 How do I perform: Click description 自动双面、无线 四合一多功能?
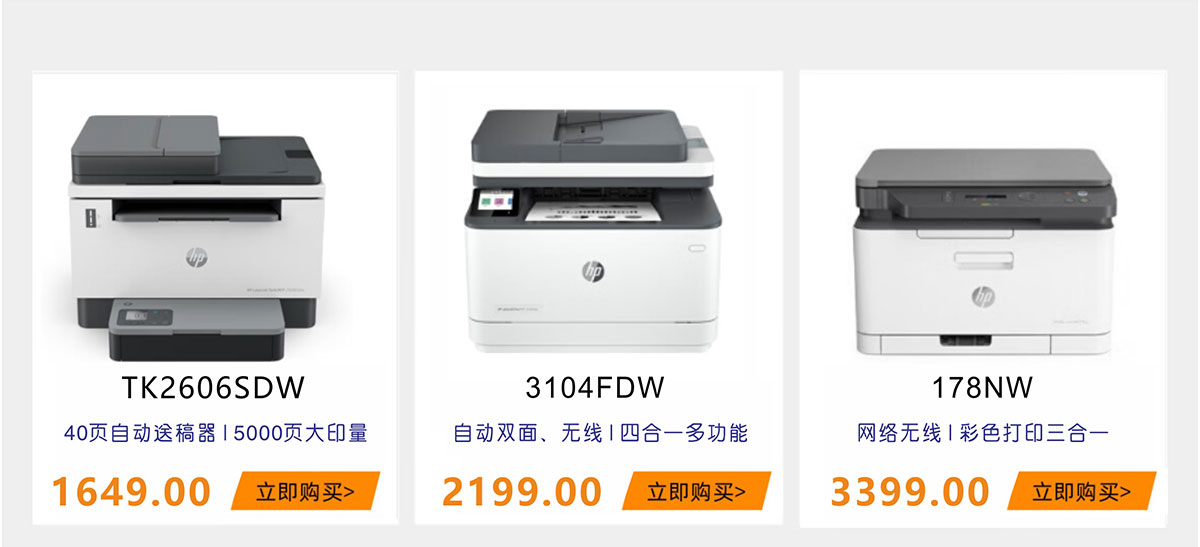point(600,433)
